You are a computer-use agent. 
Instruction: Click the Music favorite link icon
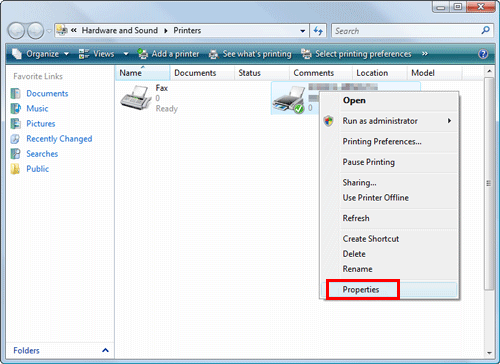(x=15, y=109)
